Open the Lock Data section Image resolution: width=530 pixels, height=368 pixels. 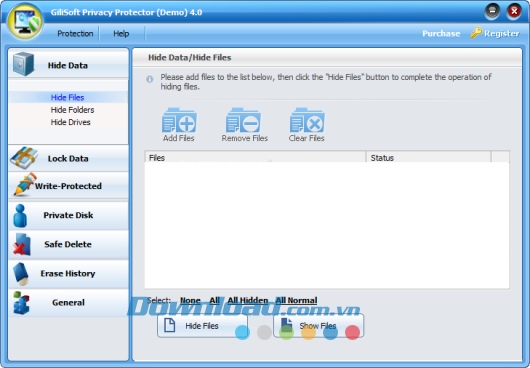click(68, 158)
